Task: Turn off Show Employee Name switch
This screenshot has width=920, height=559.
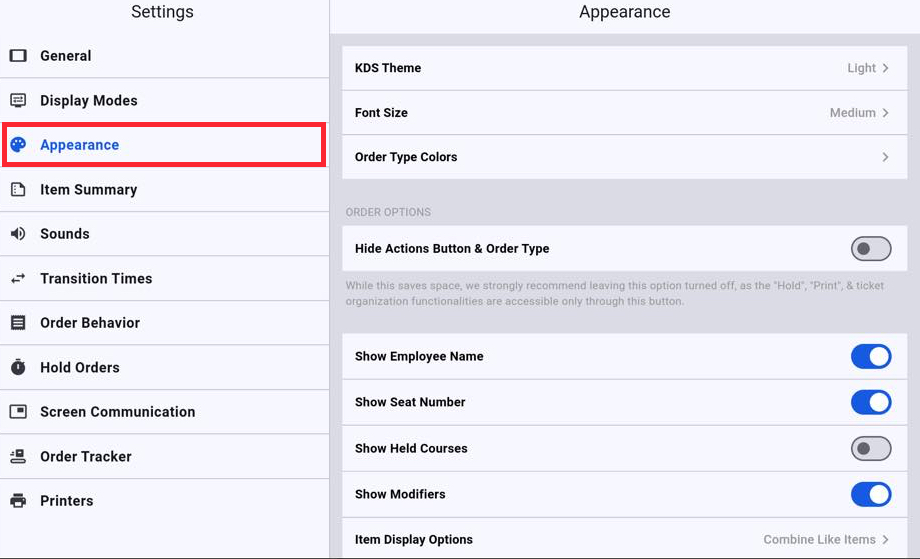Action: coord(870,356)
